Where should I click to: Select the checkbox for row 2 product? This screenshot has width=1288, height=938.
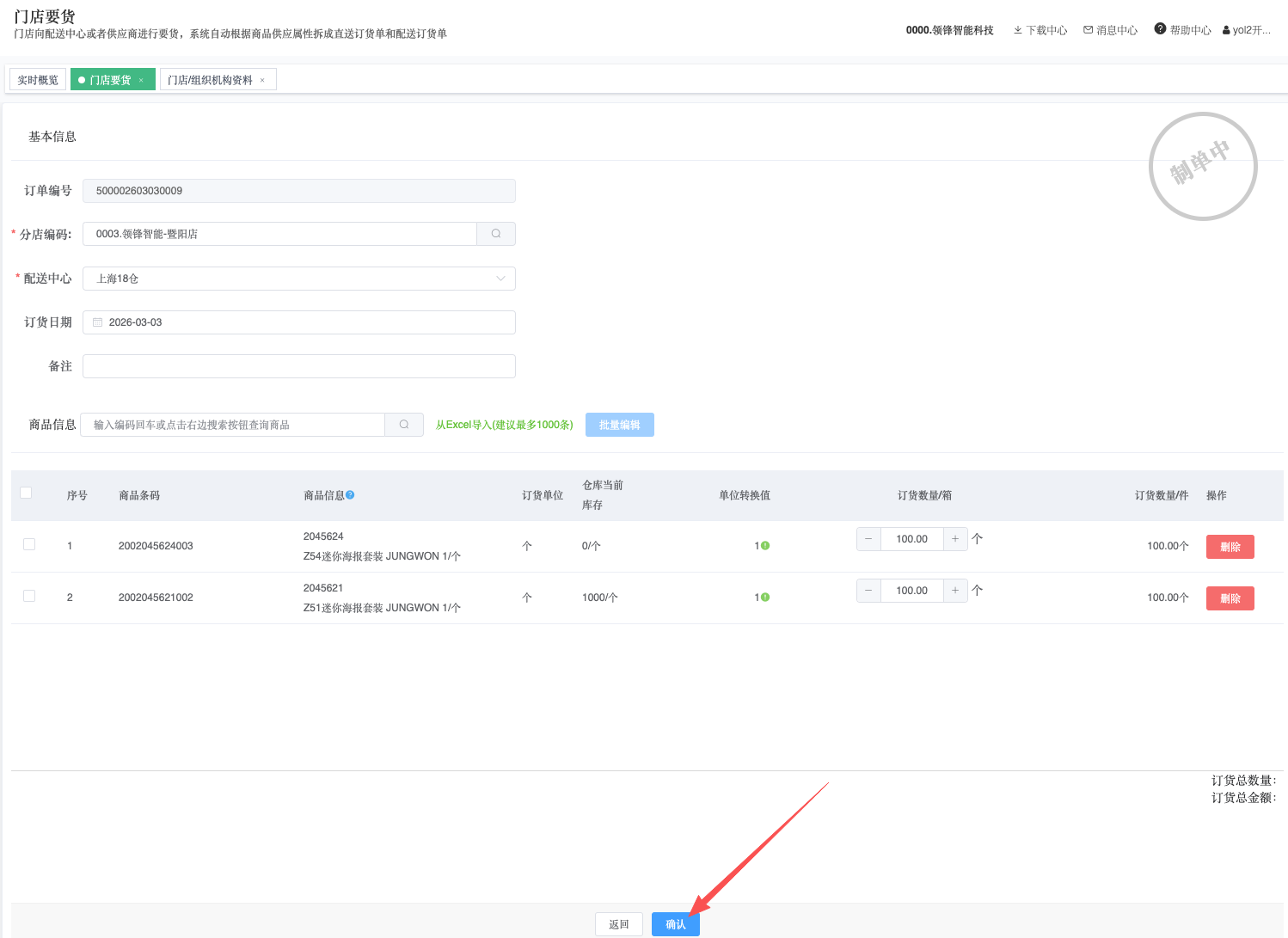pyautogui.click(x=29, y=596)
